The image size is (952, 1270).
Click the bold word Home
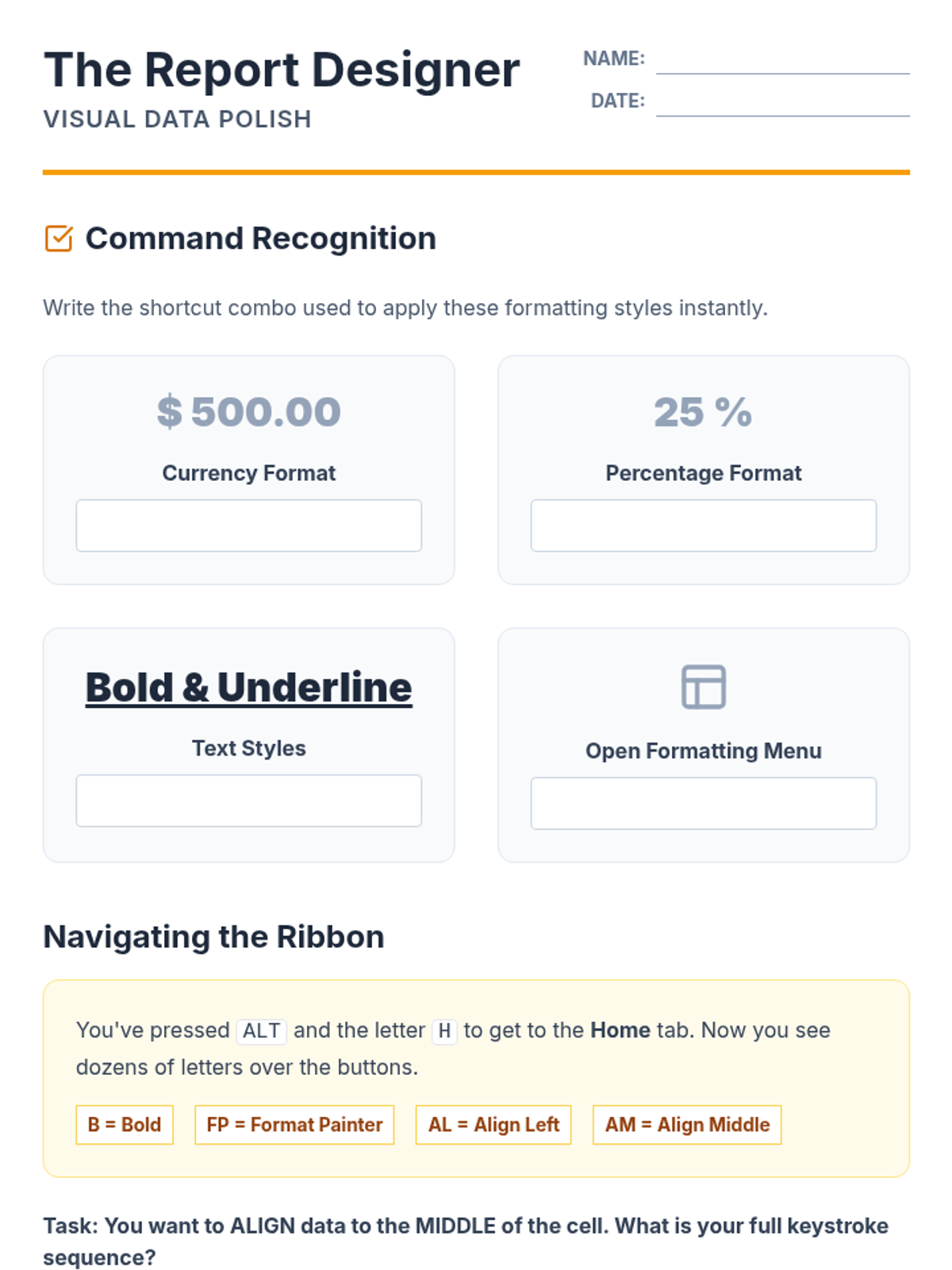coord(620,1030)
